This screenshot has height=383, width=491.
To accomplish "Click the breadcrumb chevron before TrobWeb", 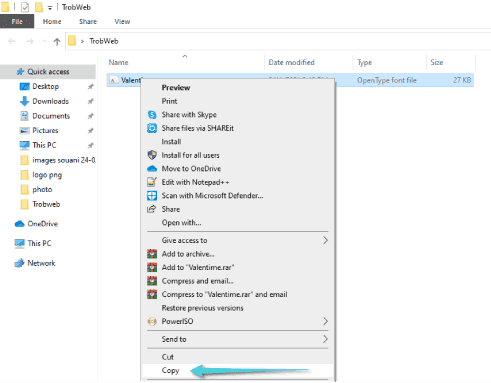I will tap(82, 41).
